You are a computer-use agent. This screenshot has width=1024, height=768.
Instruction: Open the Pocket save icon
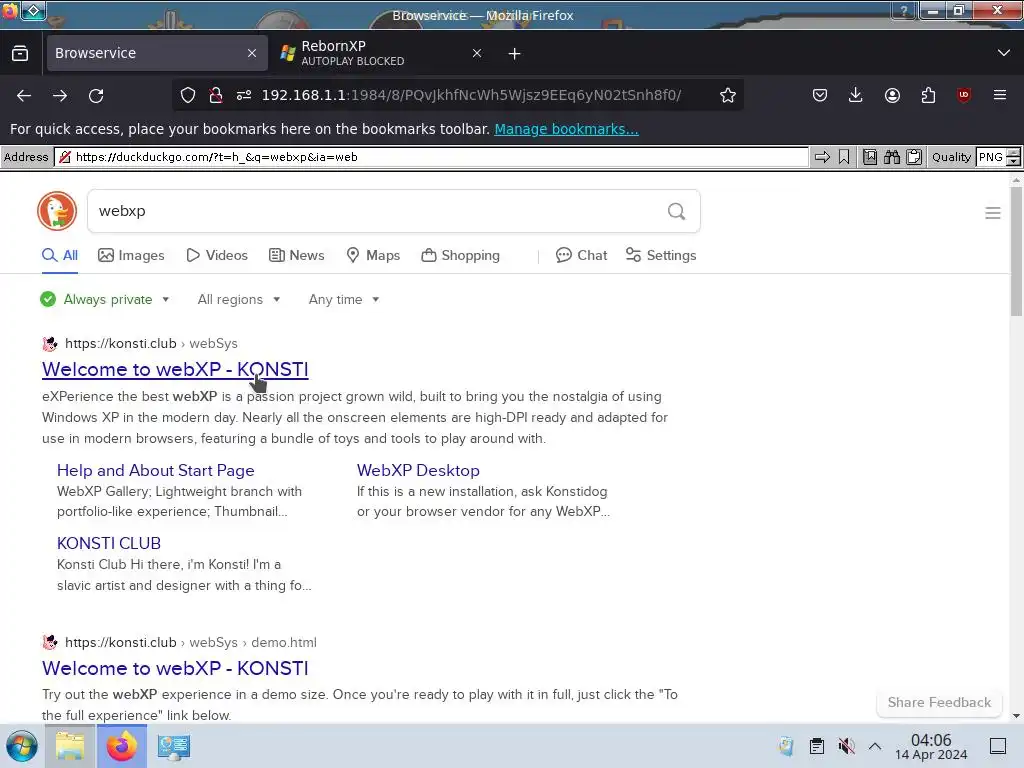coord(820,95)
